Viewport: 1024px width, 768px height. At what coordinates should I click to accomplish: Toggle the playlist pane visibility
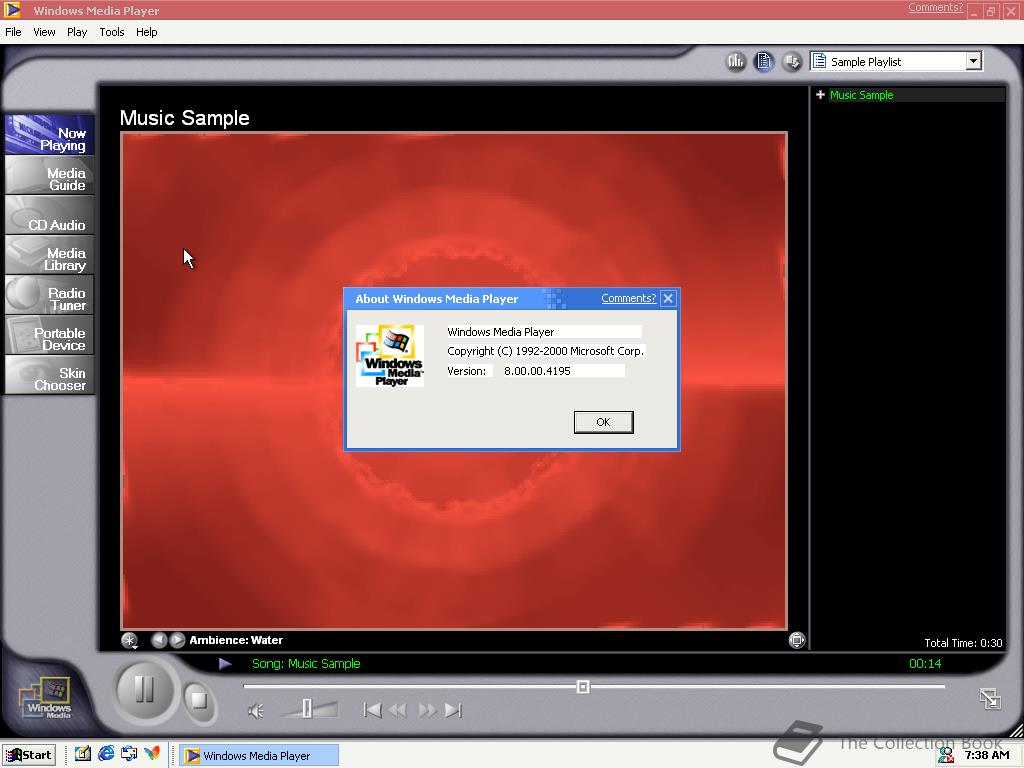point(763,61)
